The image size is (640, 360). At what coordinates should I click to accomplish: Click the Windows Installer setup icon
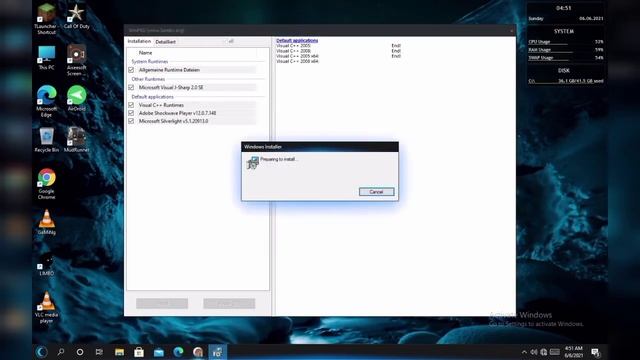click(253, 162)
